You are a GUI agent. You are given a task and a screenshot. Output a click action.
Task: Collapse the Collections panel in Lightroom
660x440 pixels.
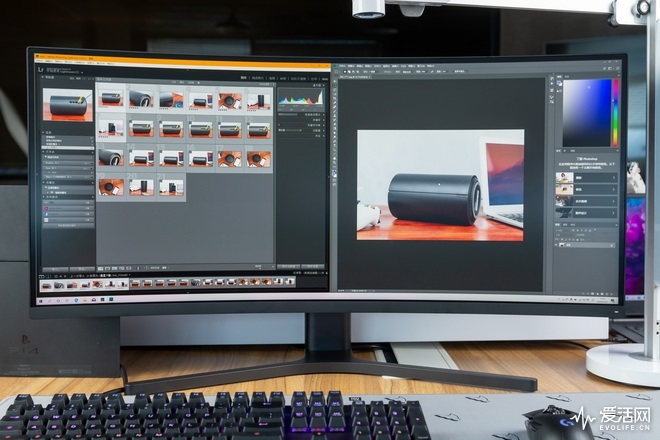[x=43, y=182]
